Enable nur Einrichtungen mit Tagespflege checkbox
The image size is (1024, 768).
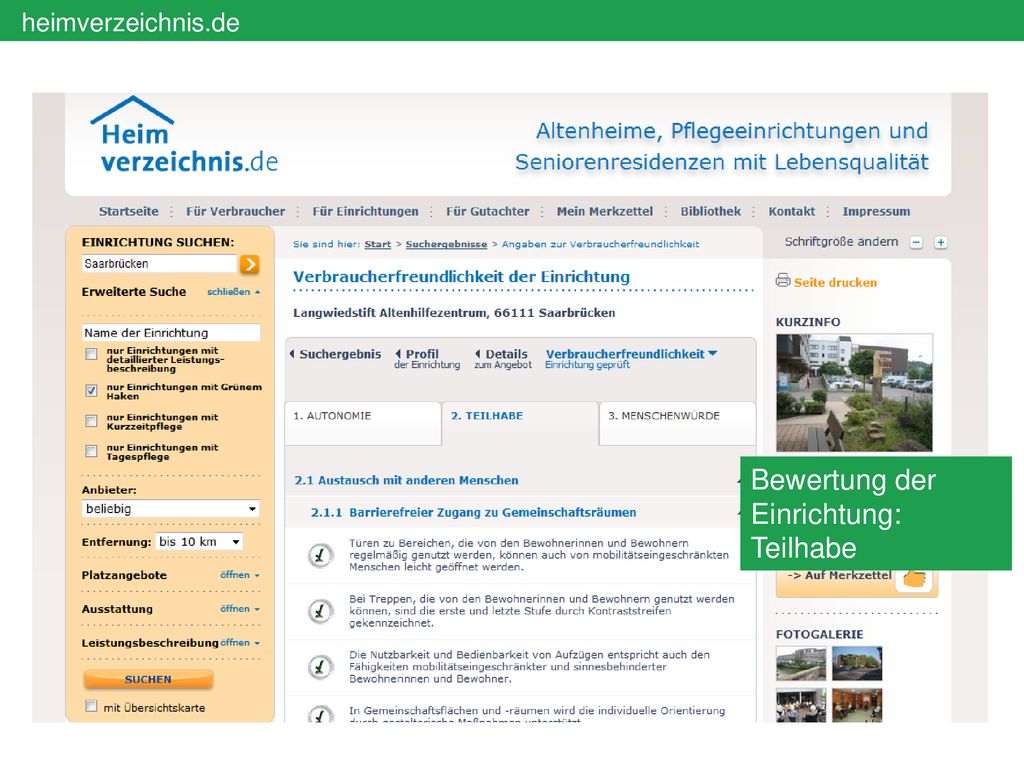[x=91, y=451]
